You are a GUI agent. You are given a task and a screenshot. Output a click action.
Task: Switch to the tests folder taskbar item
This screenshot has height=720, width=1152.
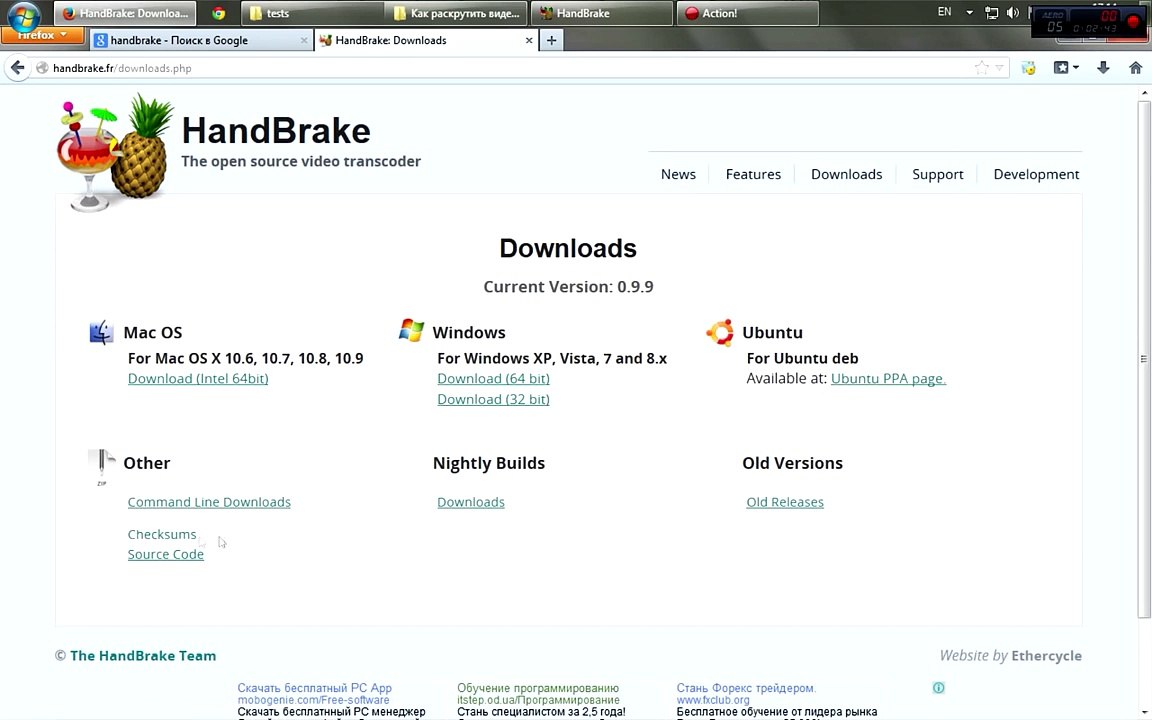tap(311, 13)
